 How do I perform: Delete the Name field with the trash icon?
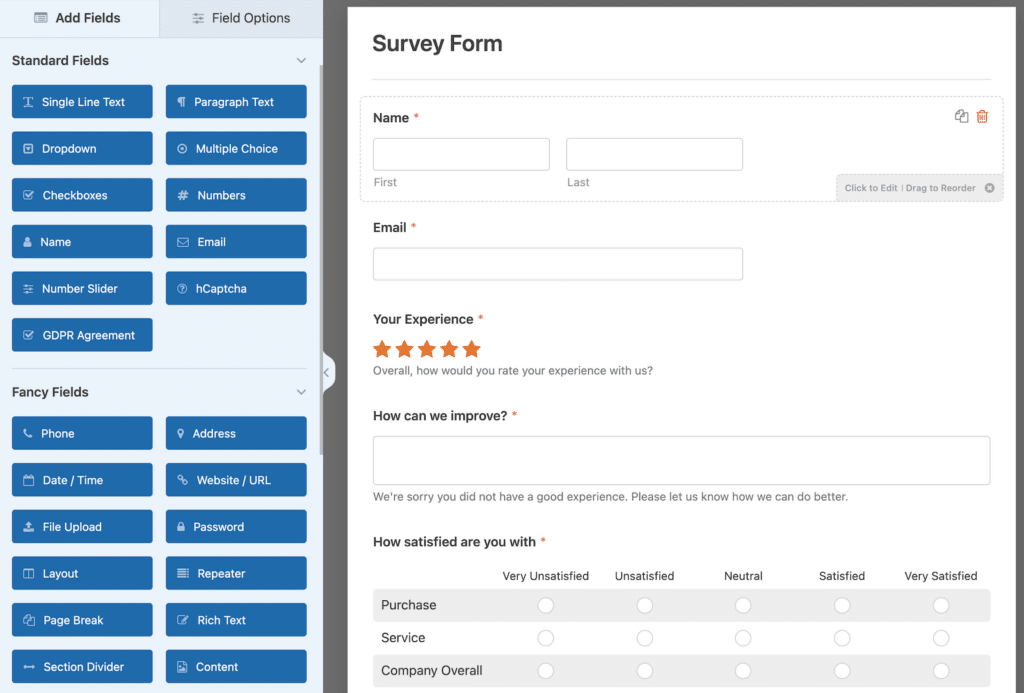click(982, 116)
